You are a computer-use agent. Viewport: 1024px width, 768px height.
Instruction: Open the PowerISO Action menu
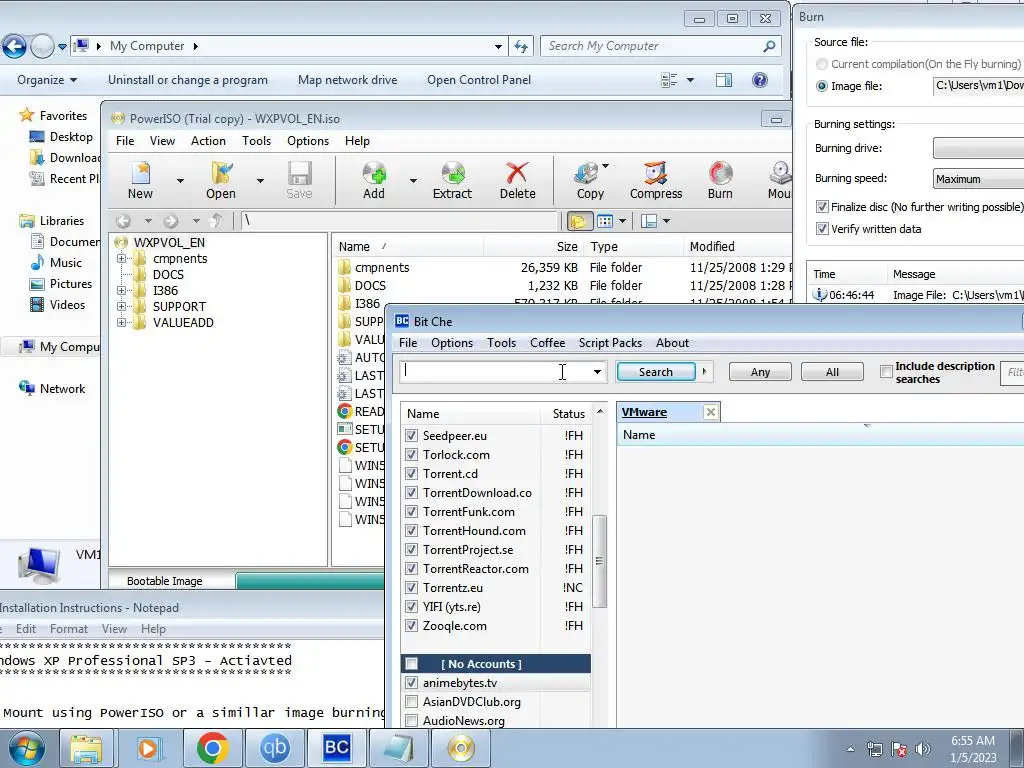(208, 141)
